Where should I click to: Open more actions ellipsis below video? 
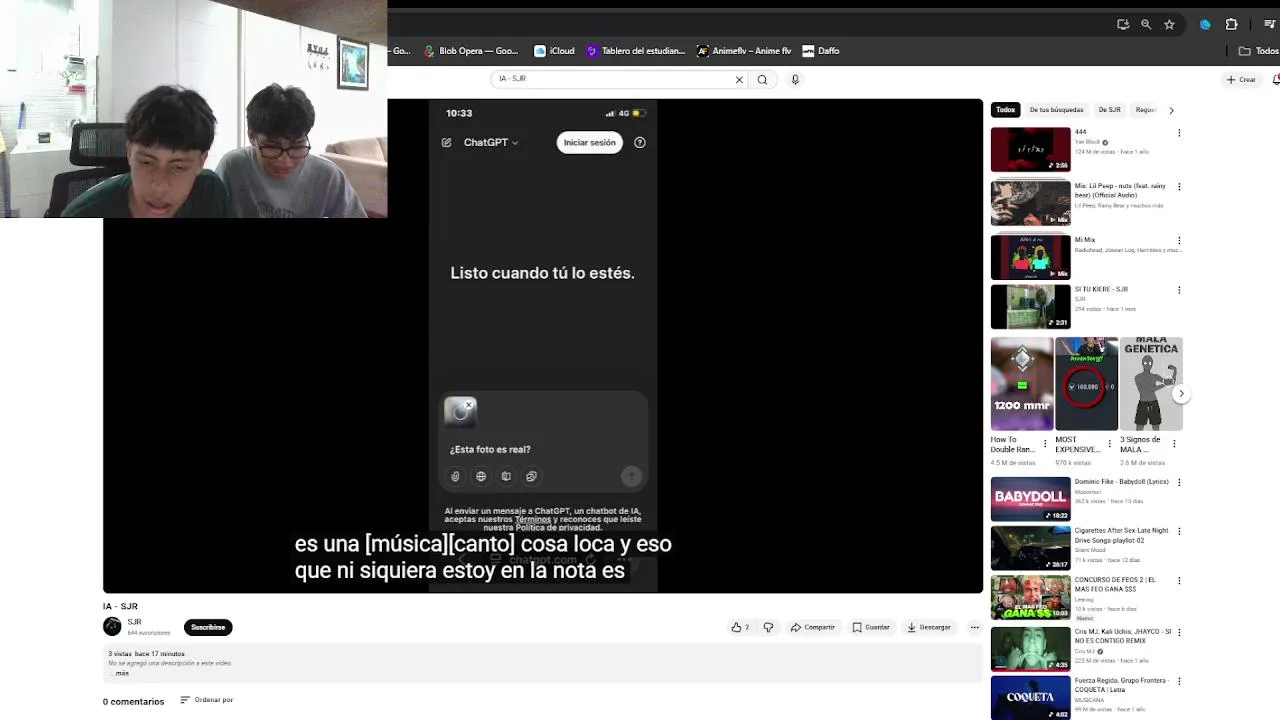click(974, 627)
